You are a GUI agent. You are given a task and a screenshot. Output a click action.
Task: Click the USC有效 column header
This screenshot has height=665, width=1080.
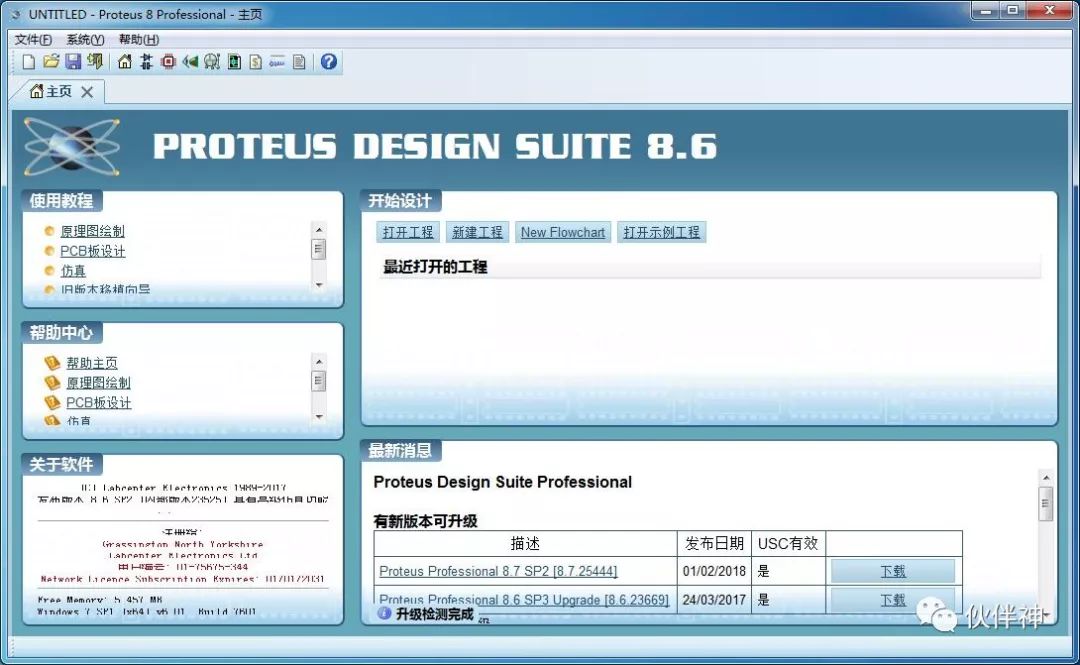click(788, 544)
